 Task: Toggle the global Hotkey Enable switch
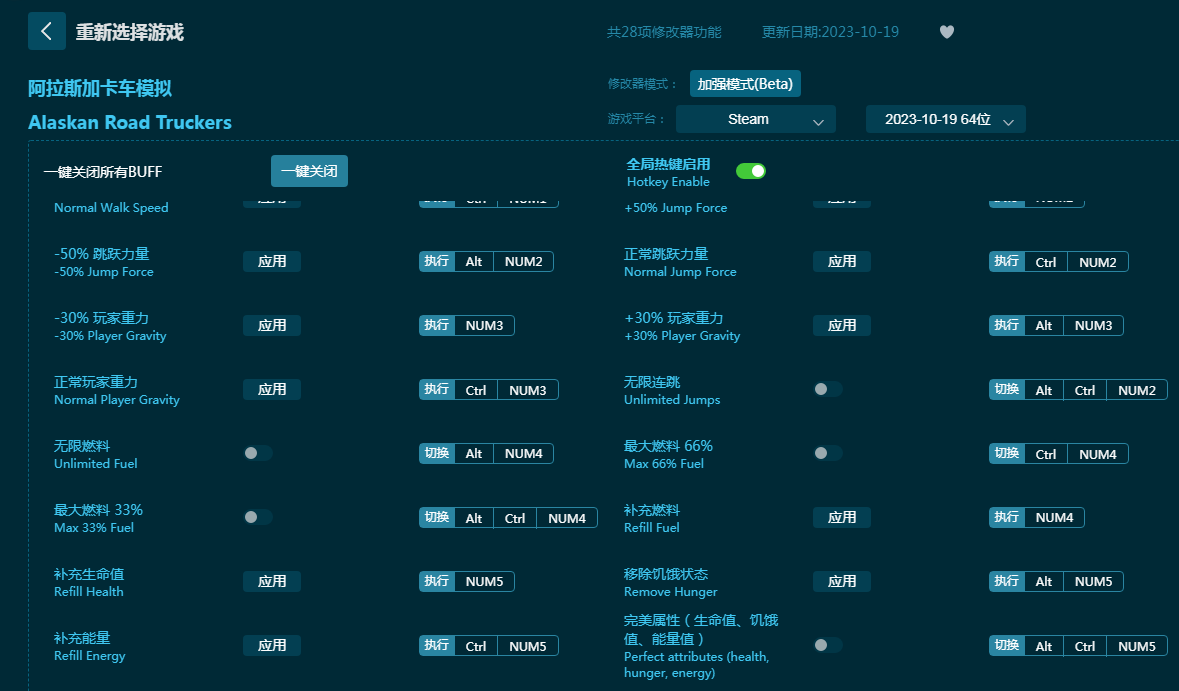point(751,171)
